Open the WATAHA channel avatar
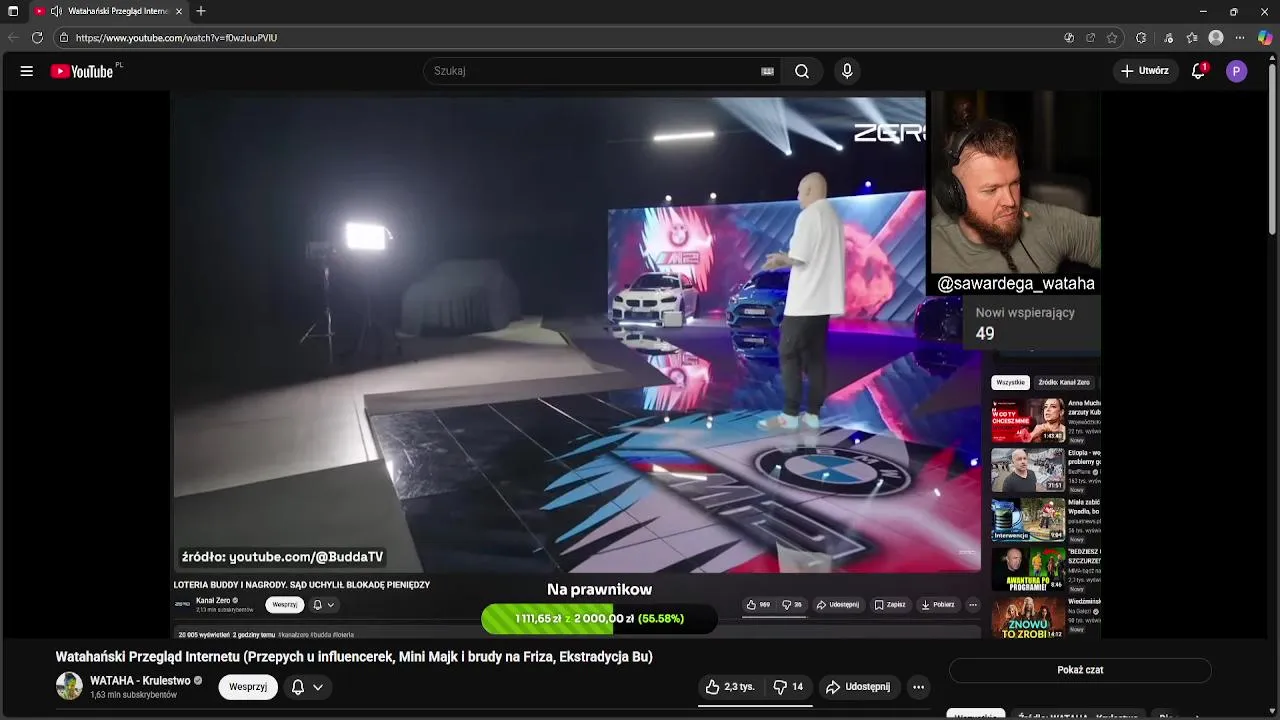The height and width of the screenshot is (720, 1280). [x=69, y=686]
